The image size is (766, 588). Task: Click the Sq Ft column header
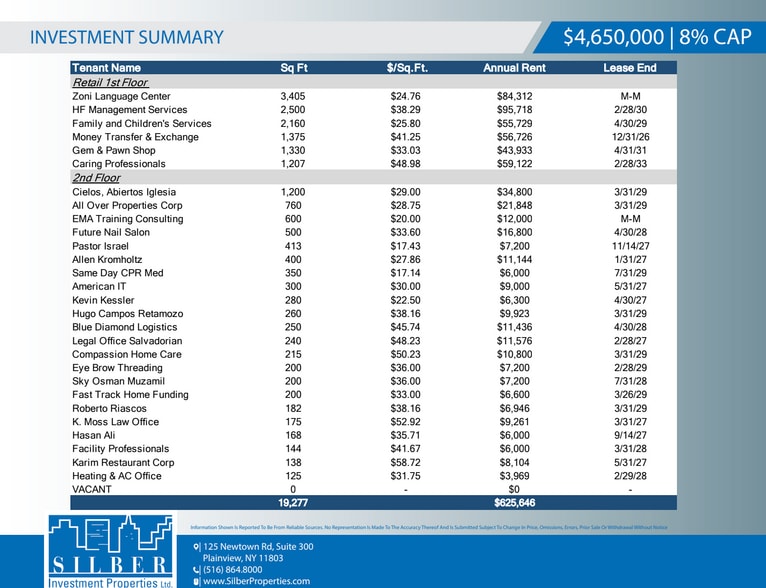[x=294, y=68]
